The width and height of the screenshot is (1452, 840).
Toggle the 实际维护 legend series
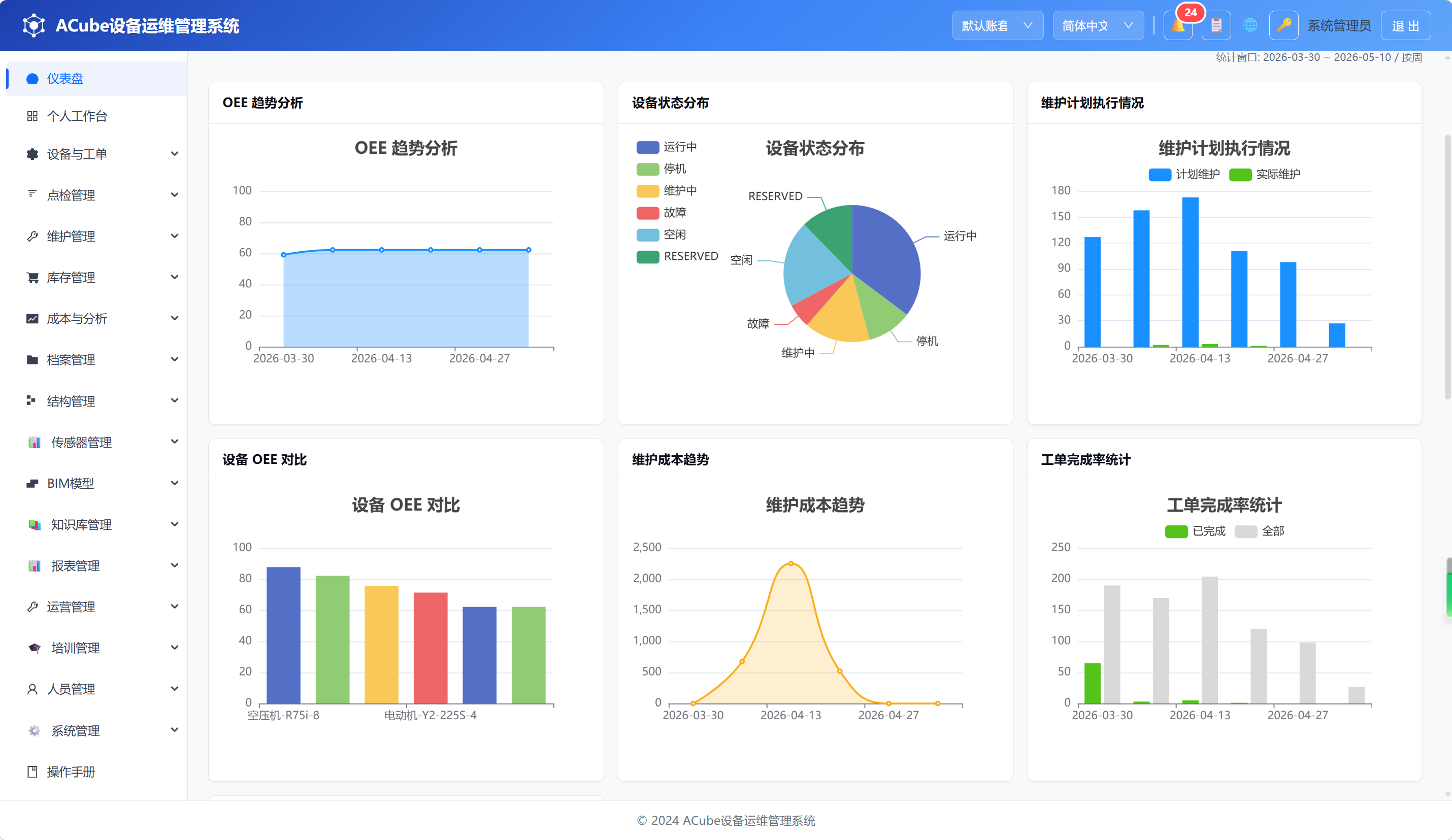[x=1264, y=175]
